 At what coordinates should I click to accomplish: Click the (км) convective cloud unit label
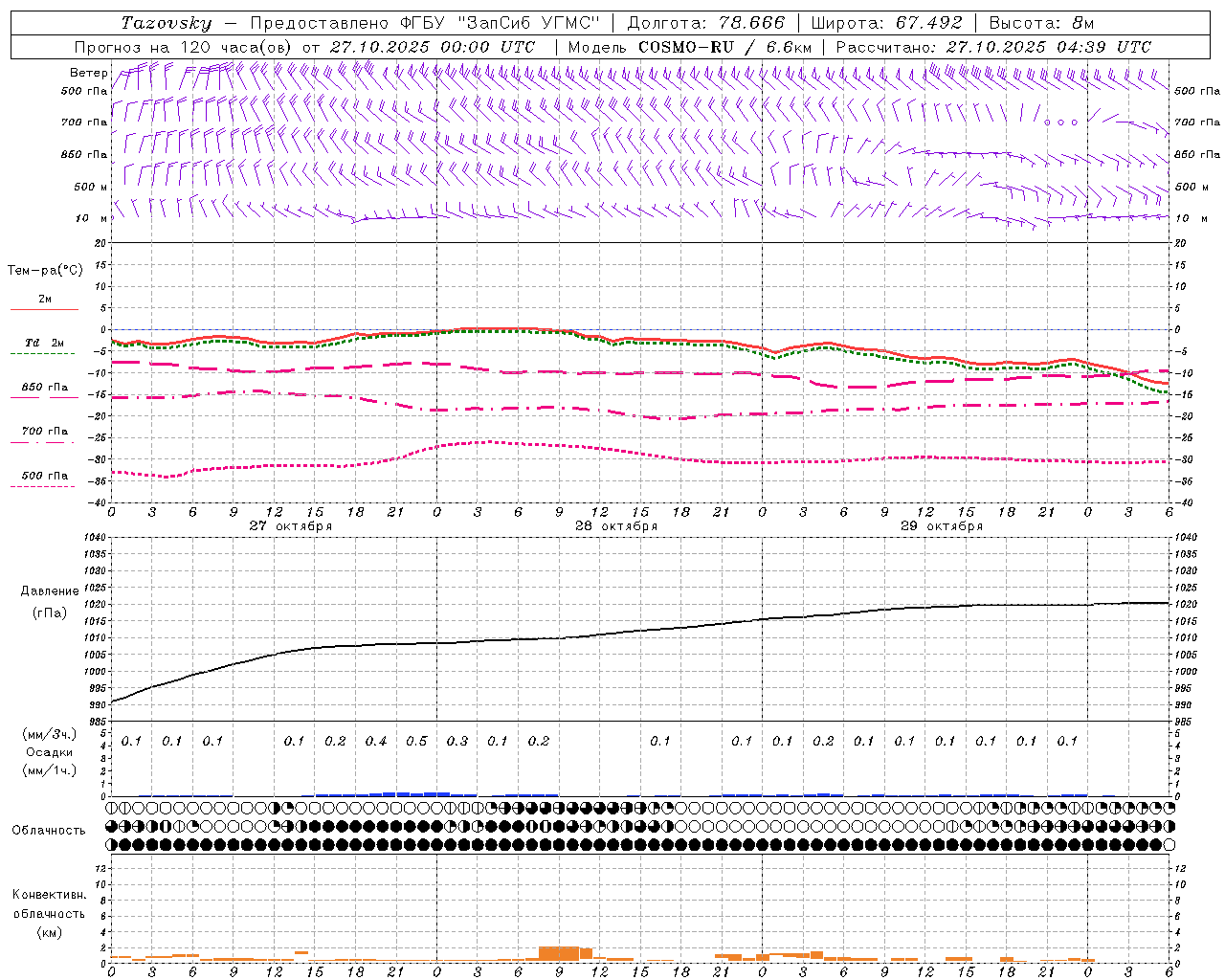[49, 932]
